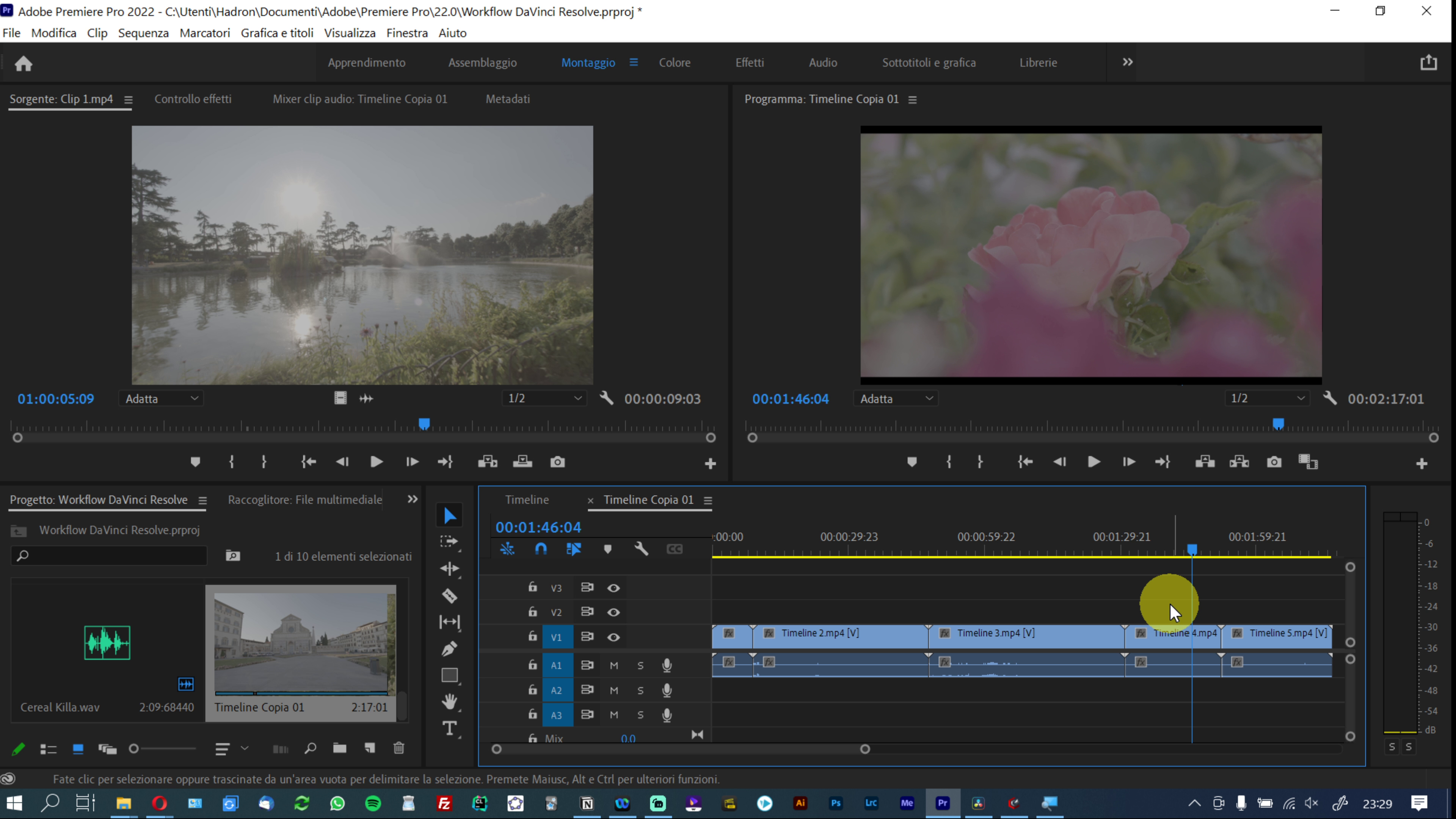Screen dimensions: 1456x819
Task: Click New Bin folder icon in Project panel
Action: pos(340,748)
